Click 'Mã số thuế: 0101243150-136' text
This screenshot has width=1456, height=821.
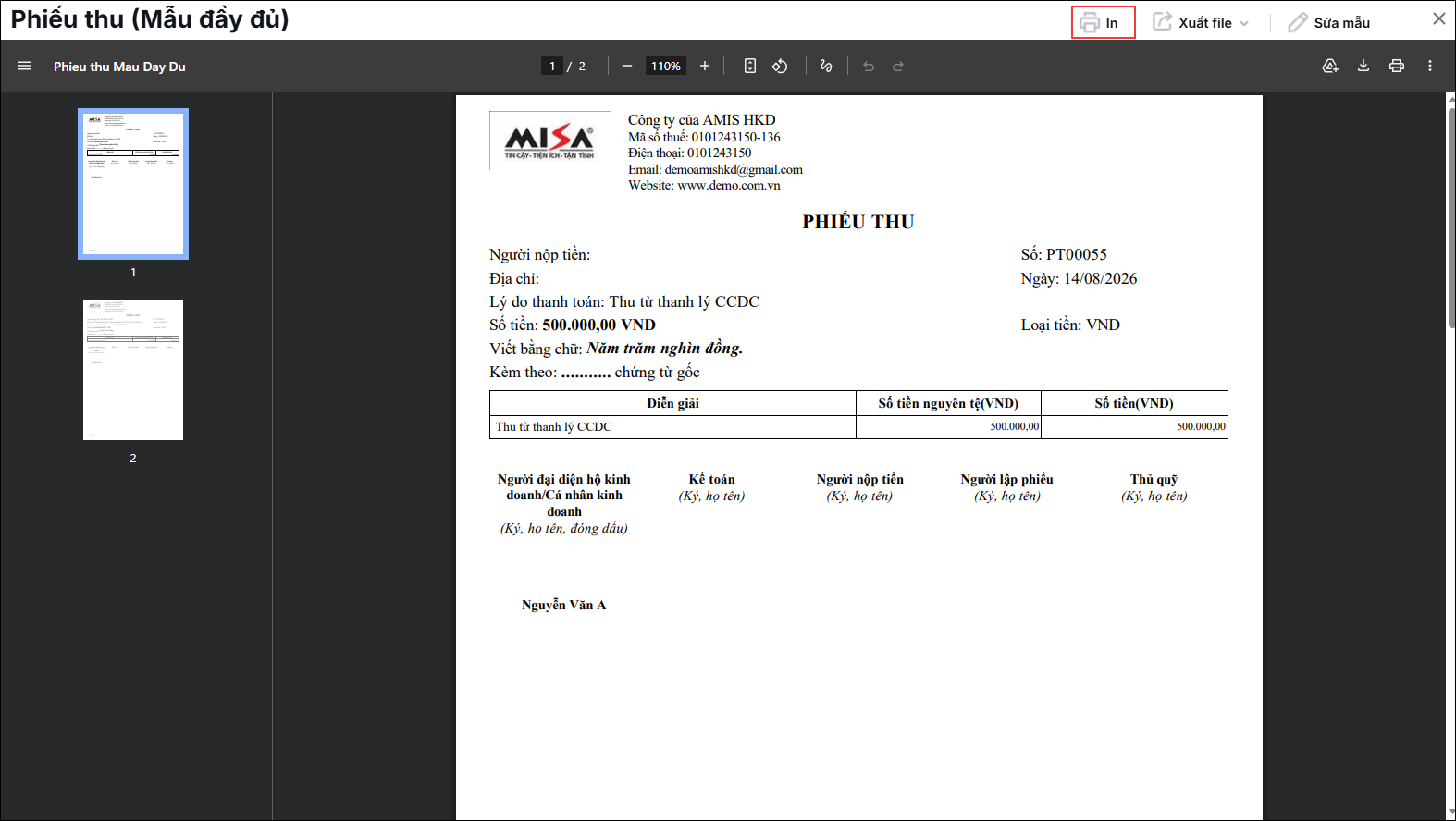point(704,137)
